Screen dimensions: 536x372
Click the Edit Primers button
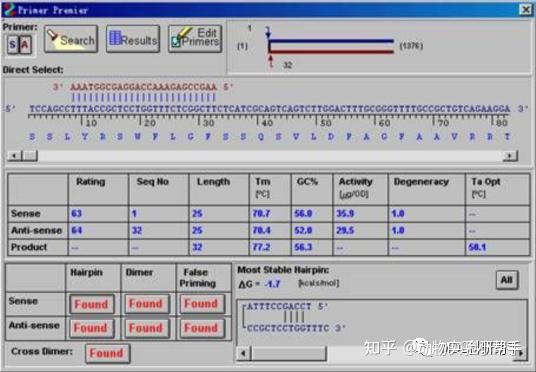(195, 39)
